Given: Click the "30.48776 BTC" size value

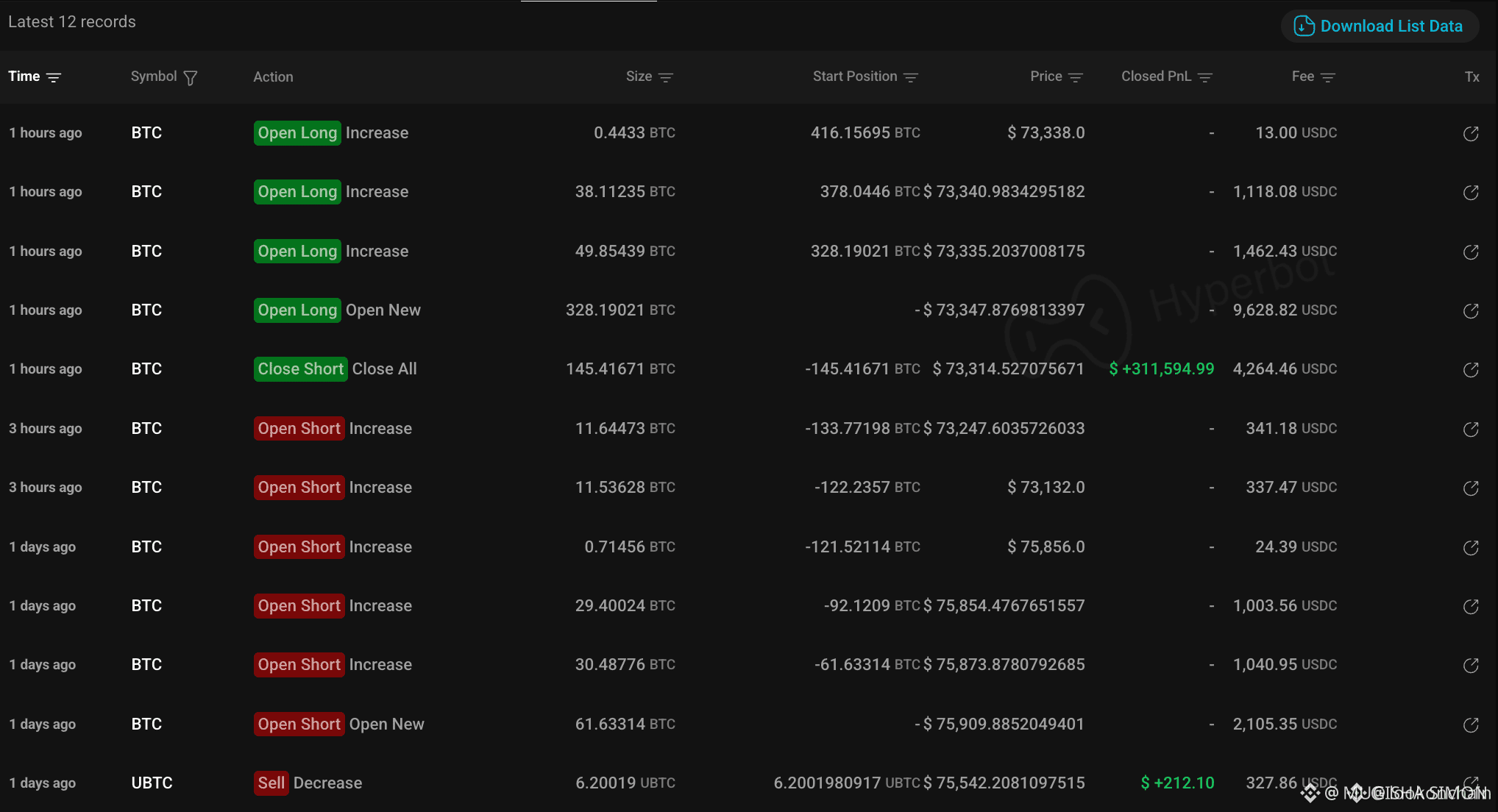Looking at the screenshot, I should click(x=625, y=664).
